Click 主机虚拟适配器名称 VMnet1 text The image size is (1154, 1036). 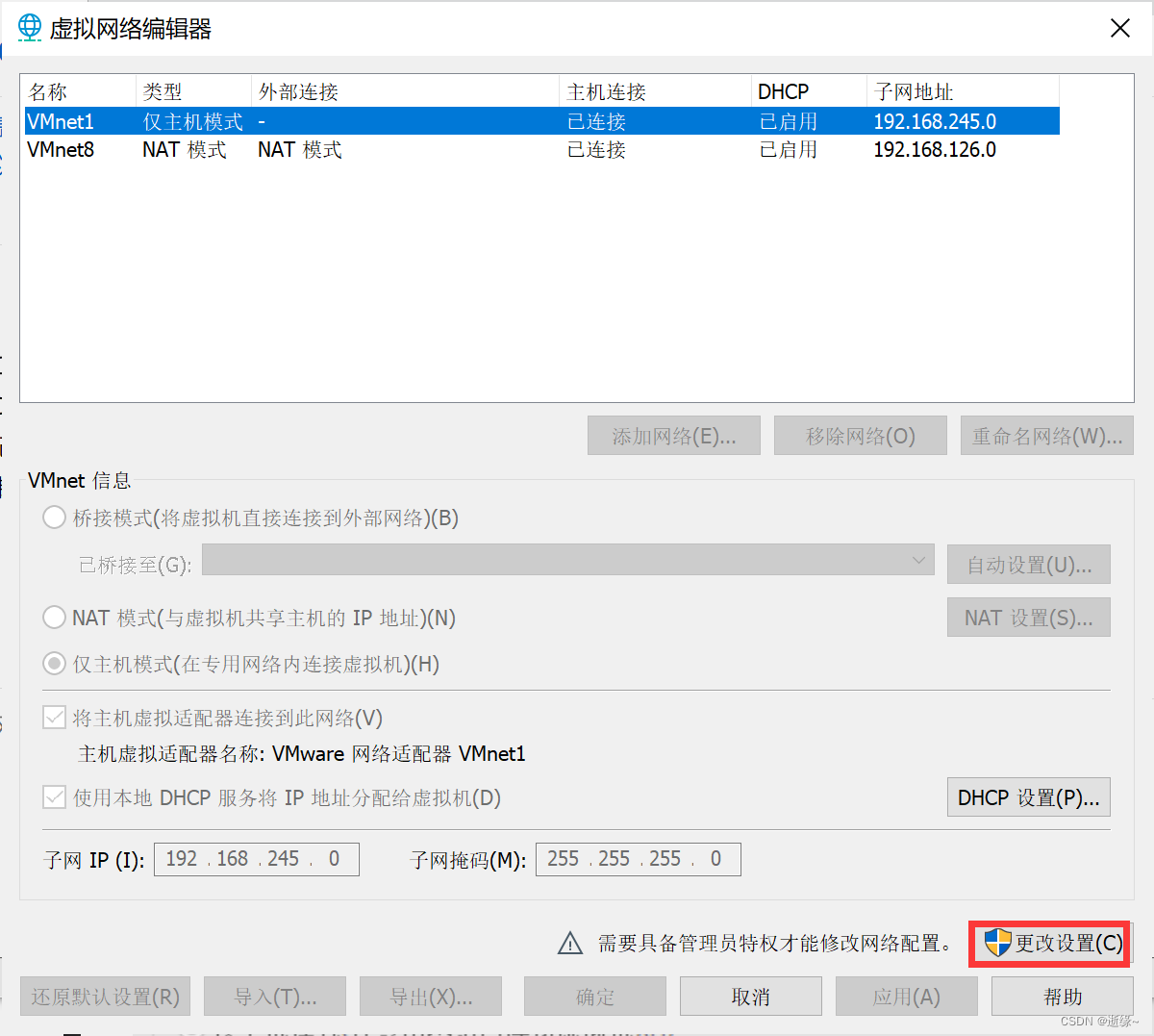tap(302, 753)
